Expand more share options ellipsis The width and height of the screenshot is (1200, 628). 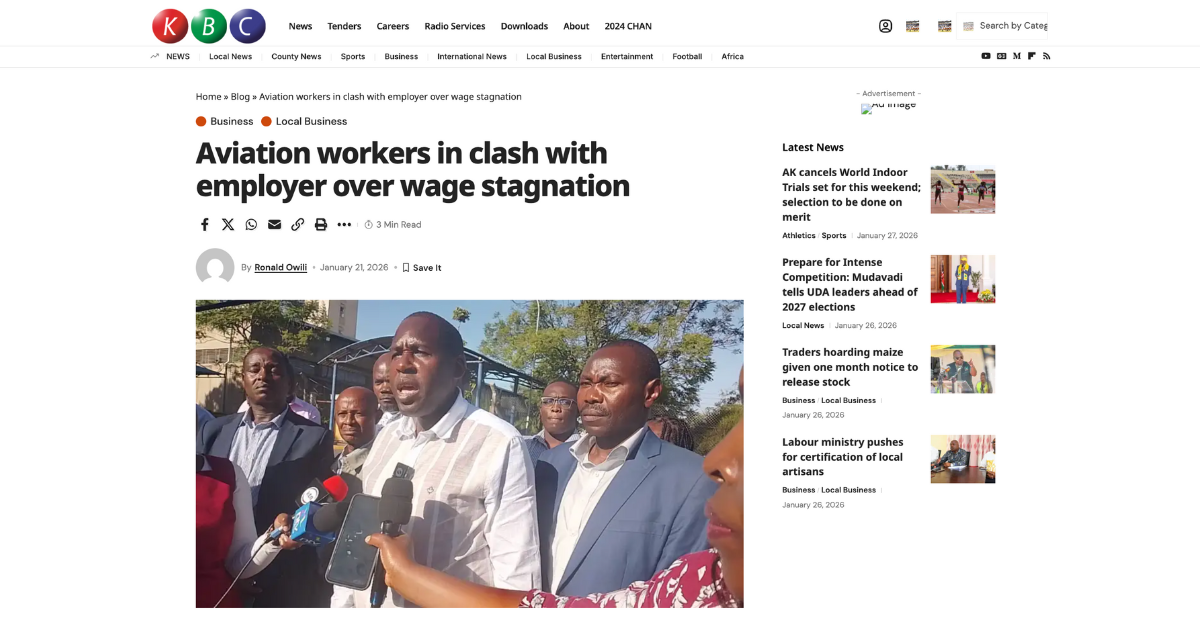click(344, 225)
